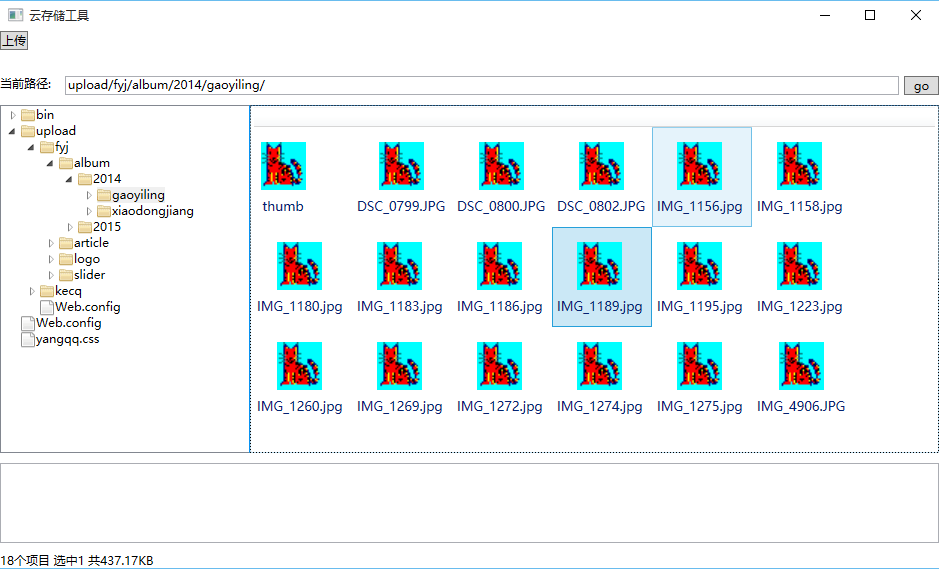Expand the bin folder arrow
939x569 pixels.
click(13, 115)
